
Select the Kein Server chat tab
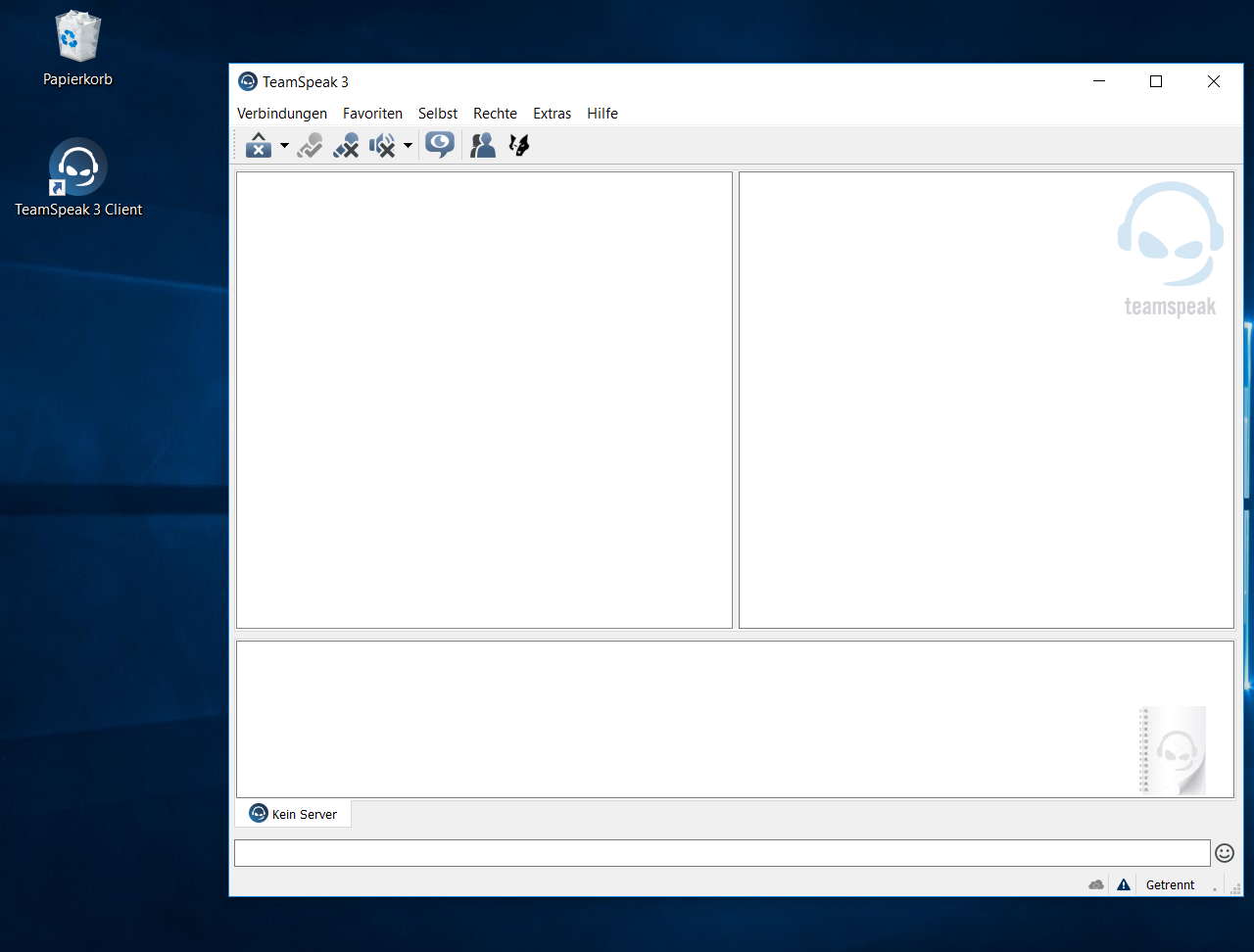pos(293,814)
